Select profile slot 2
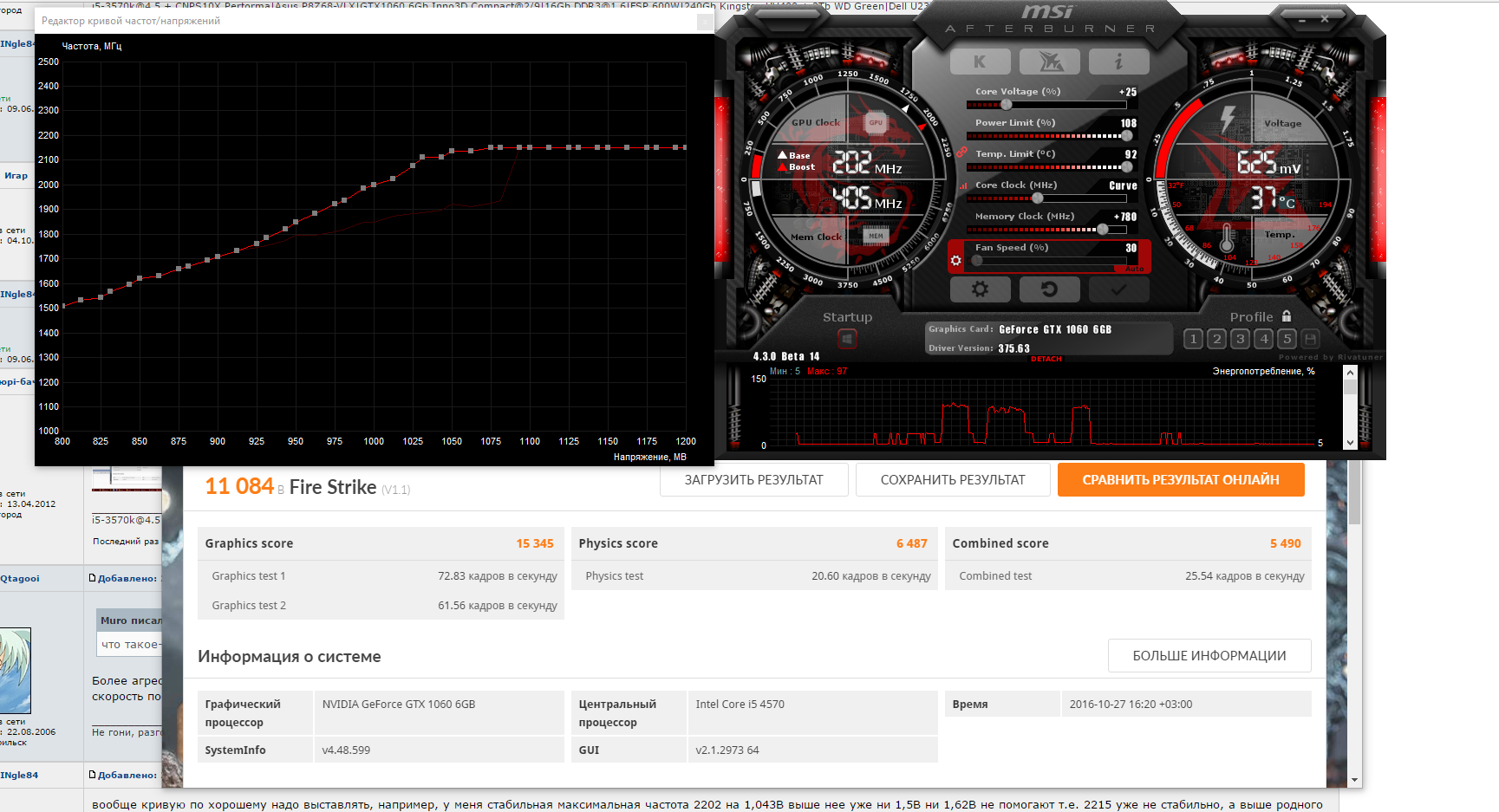1499x812 pixels. coord(1217,339)
